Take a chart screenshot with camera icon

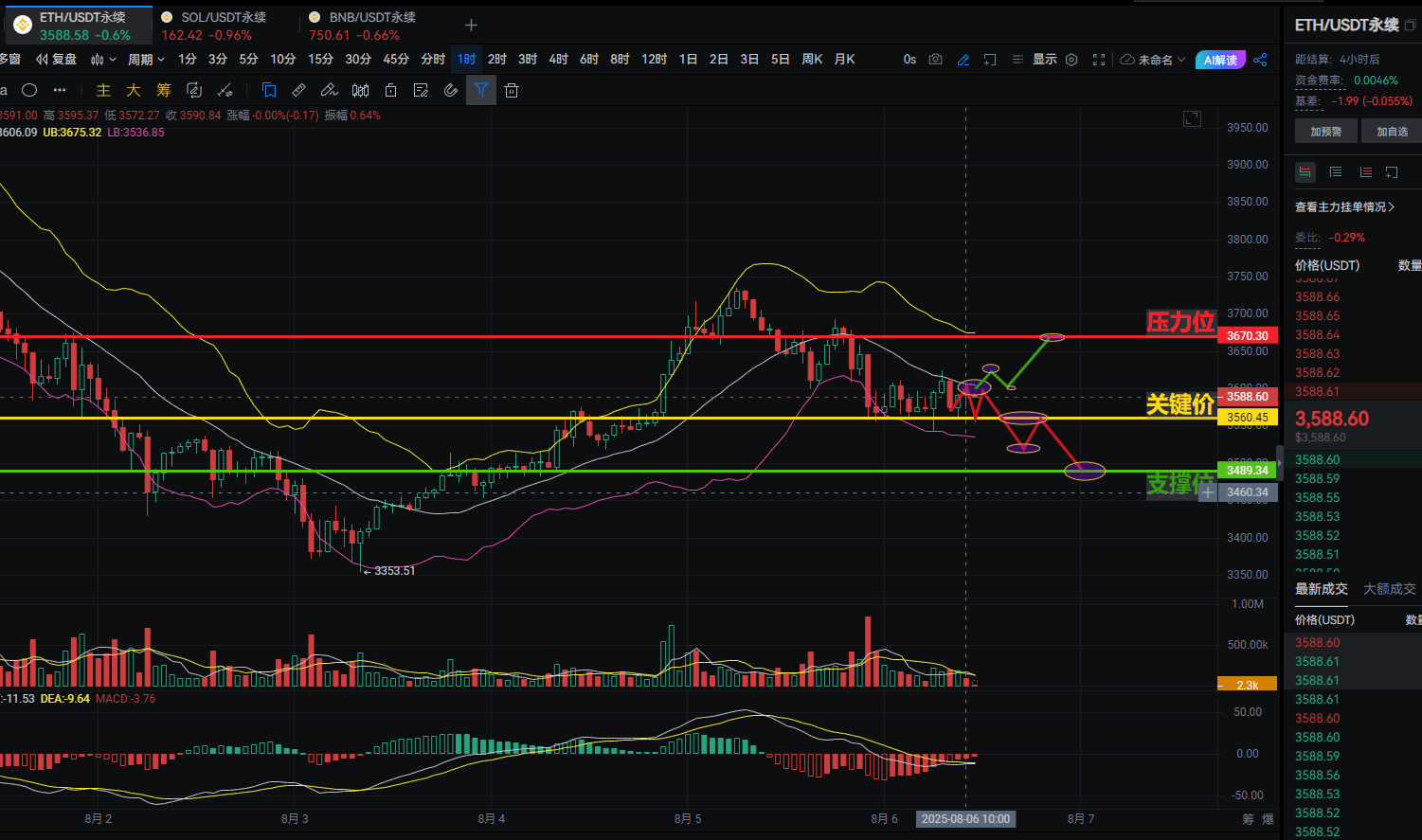[936, 59]
